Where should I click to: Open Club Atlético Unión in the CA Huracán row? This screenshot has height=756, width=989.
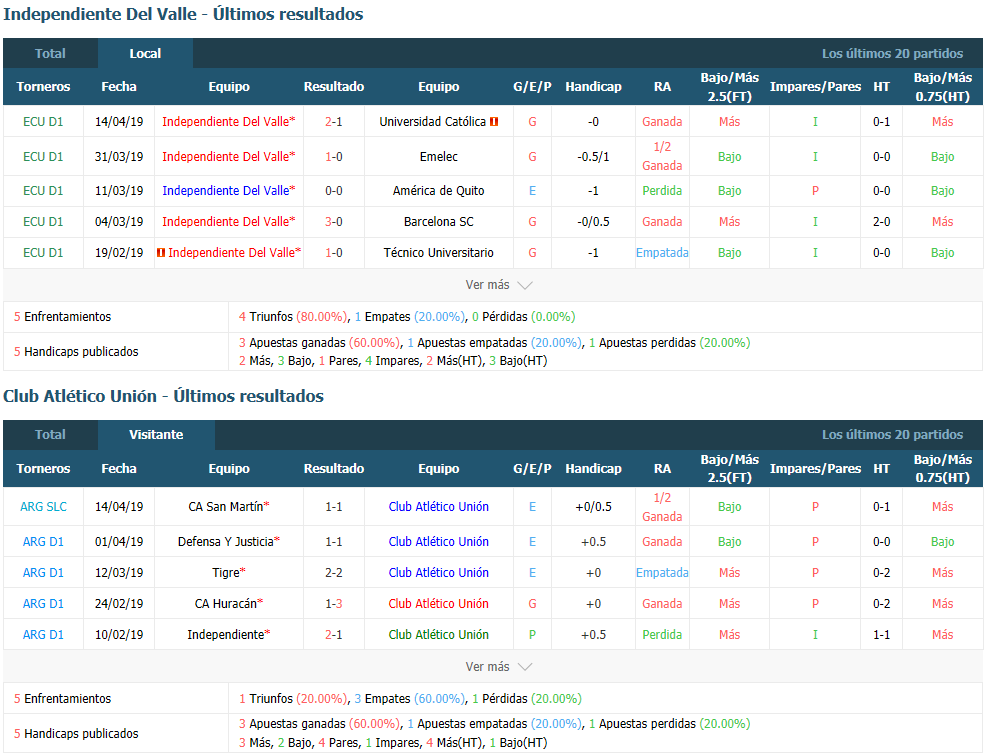tap(438, 603)
